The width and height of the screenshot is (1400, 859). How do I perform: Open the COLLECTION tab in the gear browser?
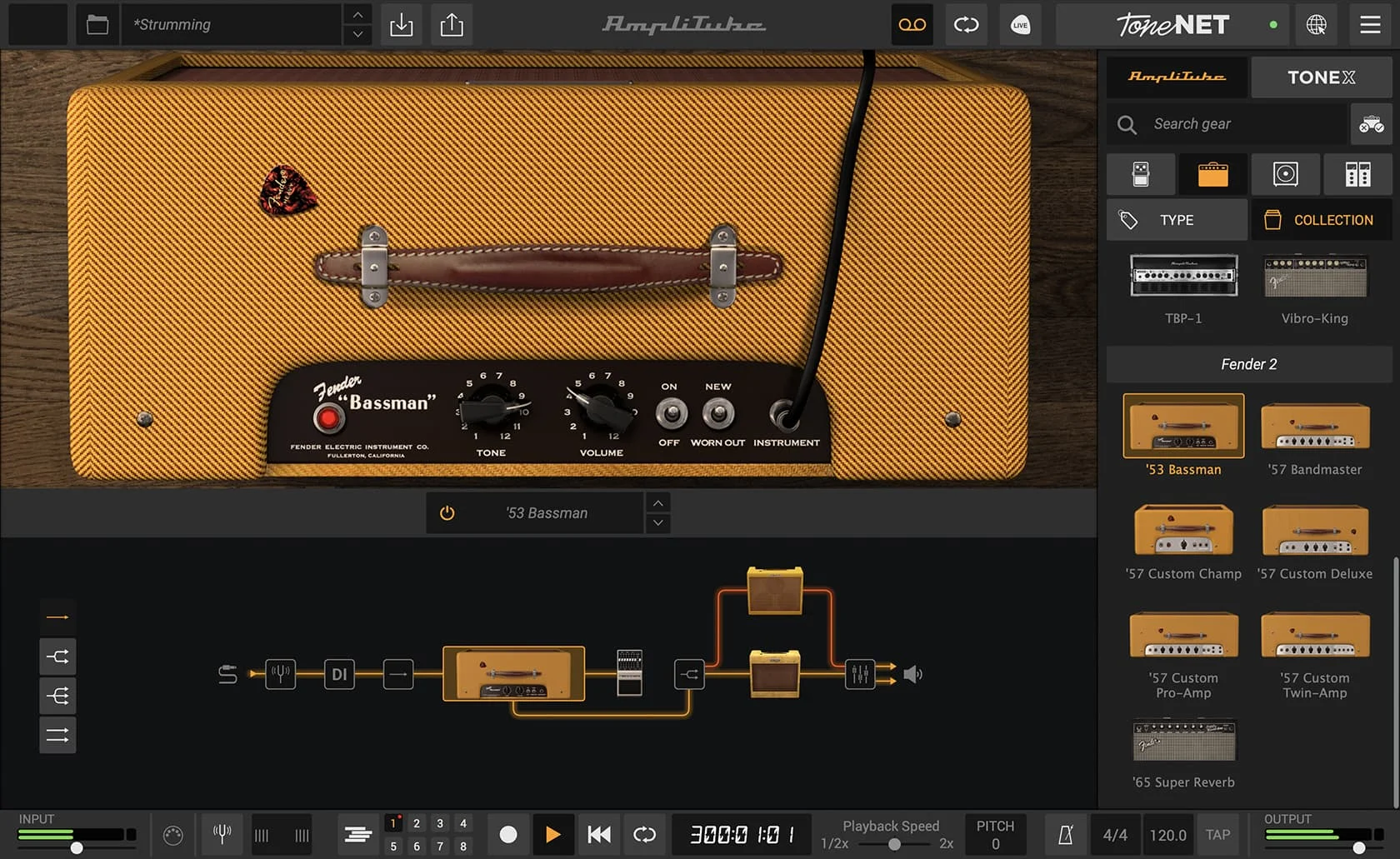(1321, 219)
